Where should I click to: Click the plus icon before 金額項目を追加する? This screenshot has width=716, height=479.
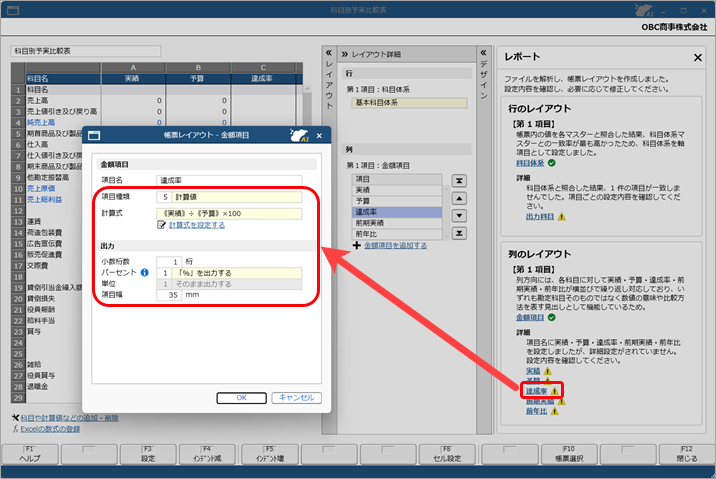tap(357, 245)
